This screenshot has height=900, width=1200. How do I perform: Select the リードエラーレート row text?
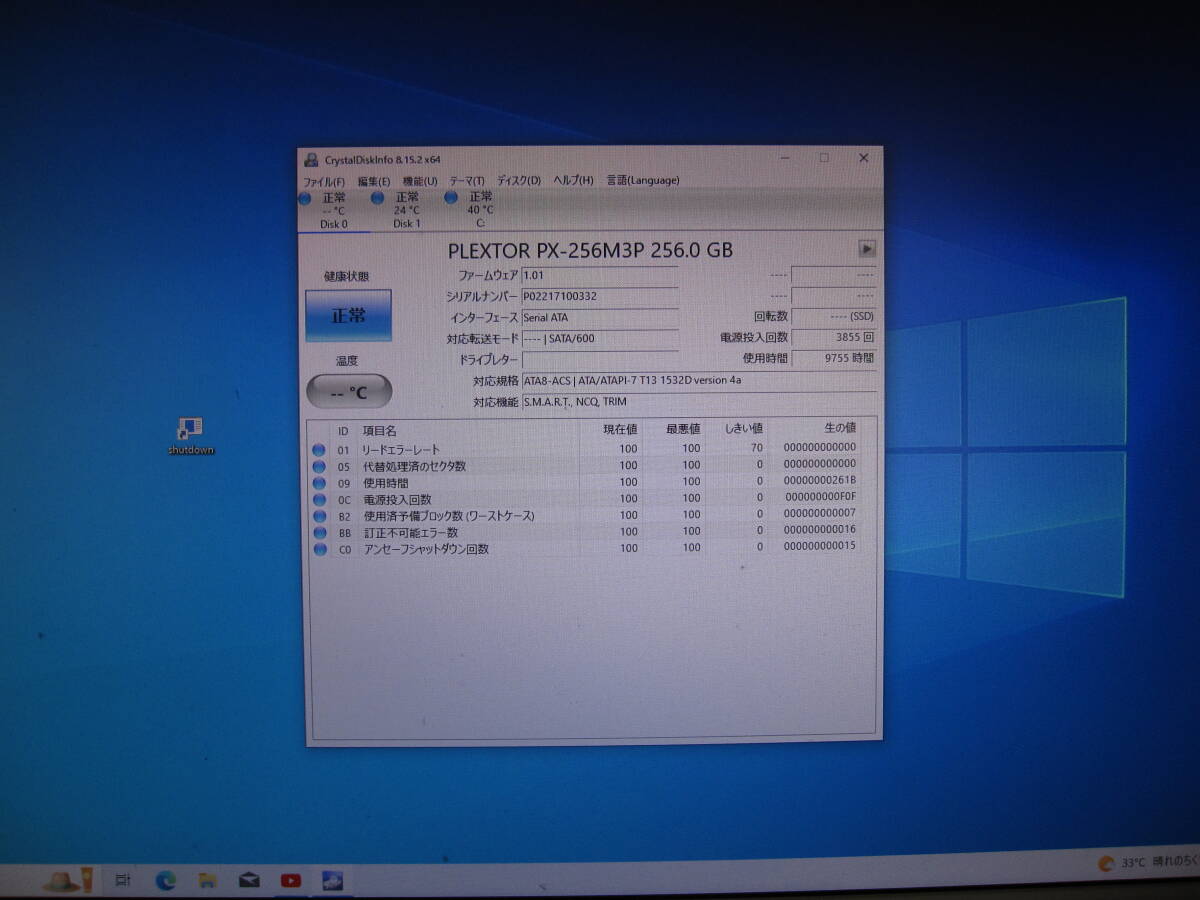(x=401, y=450)
